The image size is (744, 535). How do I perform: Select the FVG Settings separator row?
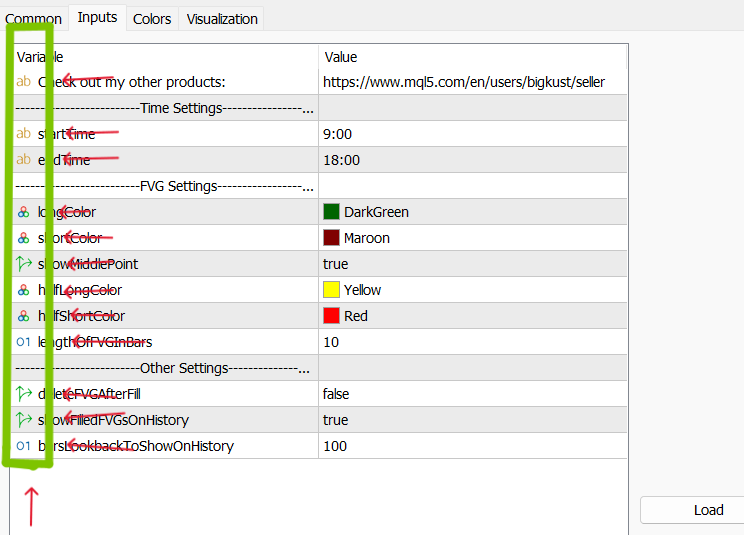320,186
